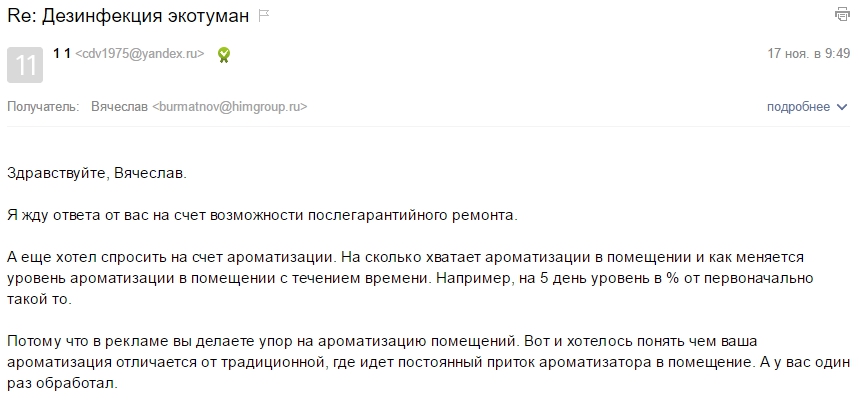Click the print icon
The width and height of the screenshot is (859, 402).
841,15
